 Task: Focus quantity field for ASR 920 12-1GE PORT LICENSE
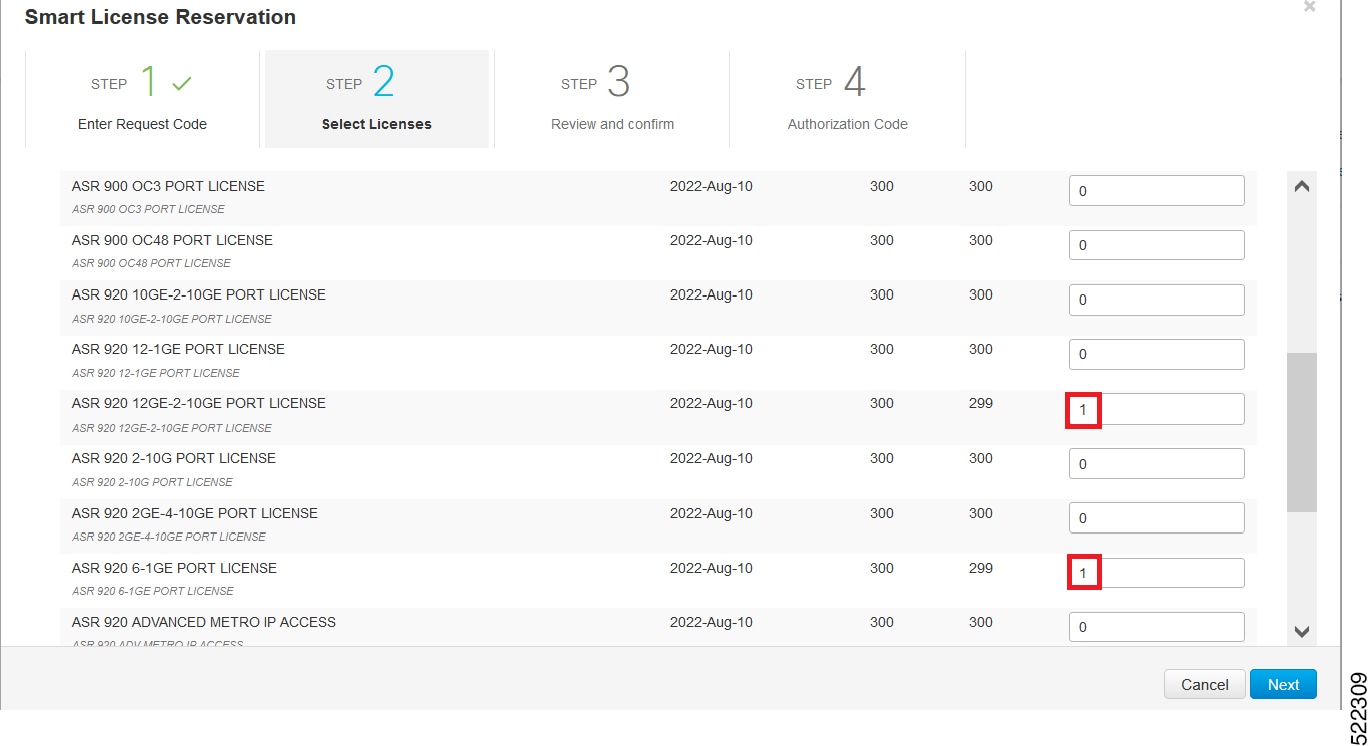[x=1156, y=354]
